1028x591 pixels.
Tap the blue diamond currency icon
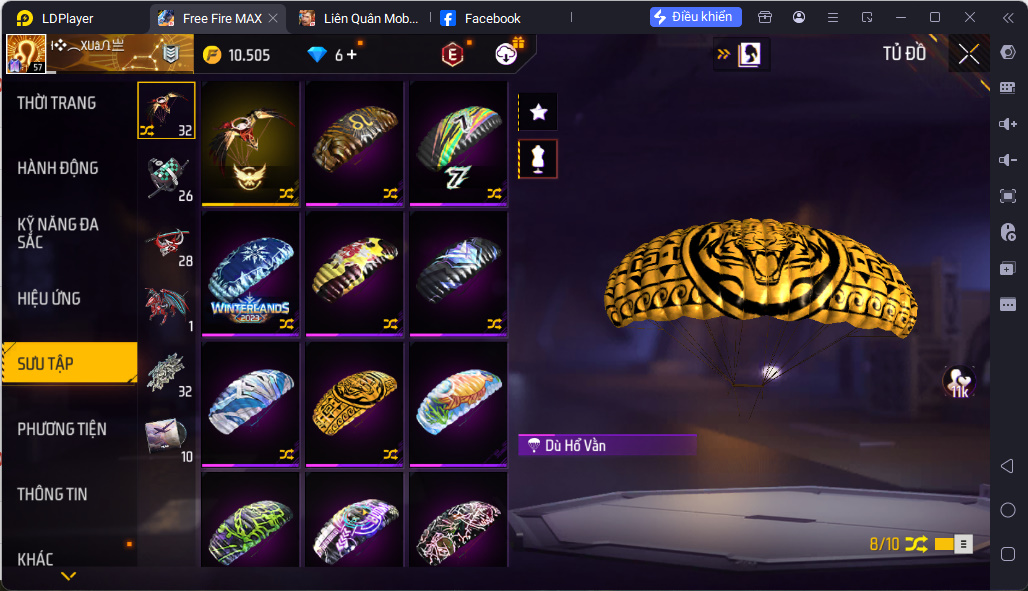317,55
